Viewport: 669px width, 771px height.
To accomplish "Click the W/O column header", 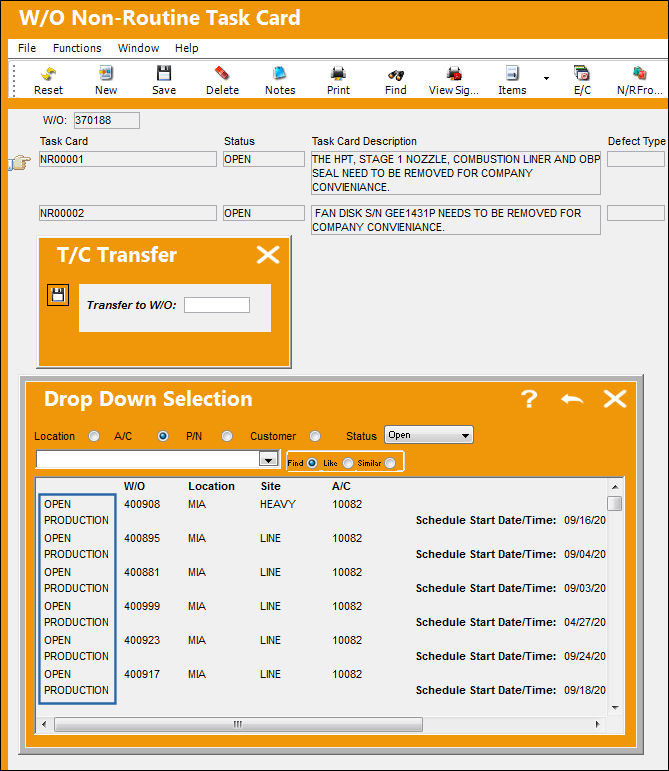I will point(134,486).
